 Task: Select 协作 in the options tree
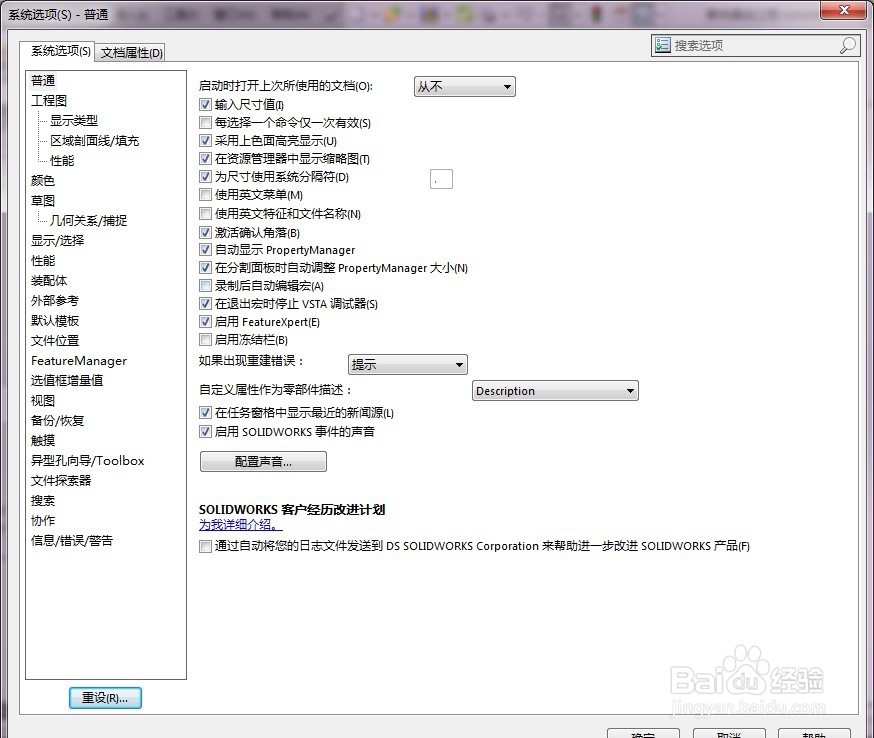(x=43, y=521)
